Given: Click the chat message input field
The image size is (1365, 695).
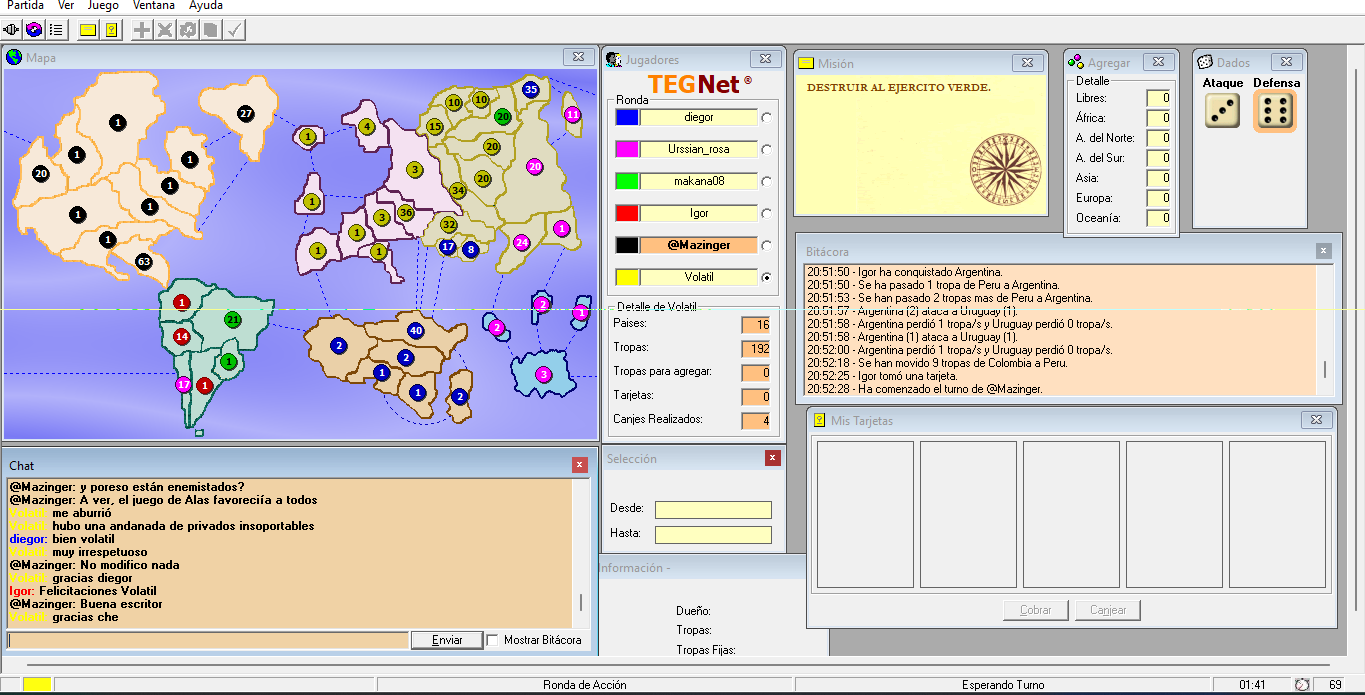Looking at the screenshot, I should pos(207,640).
